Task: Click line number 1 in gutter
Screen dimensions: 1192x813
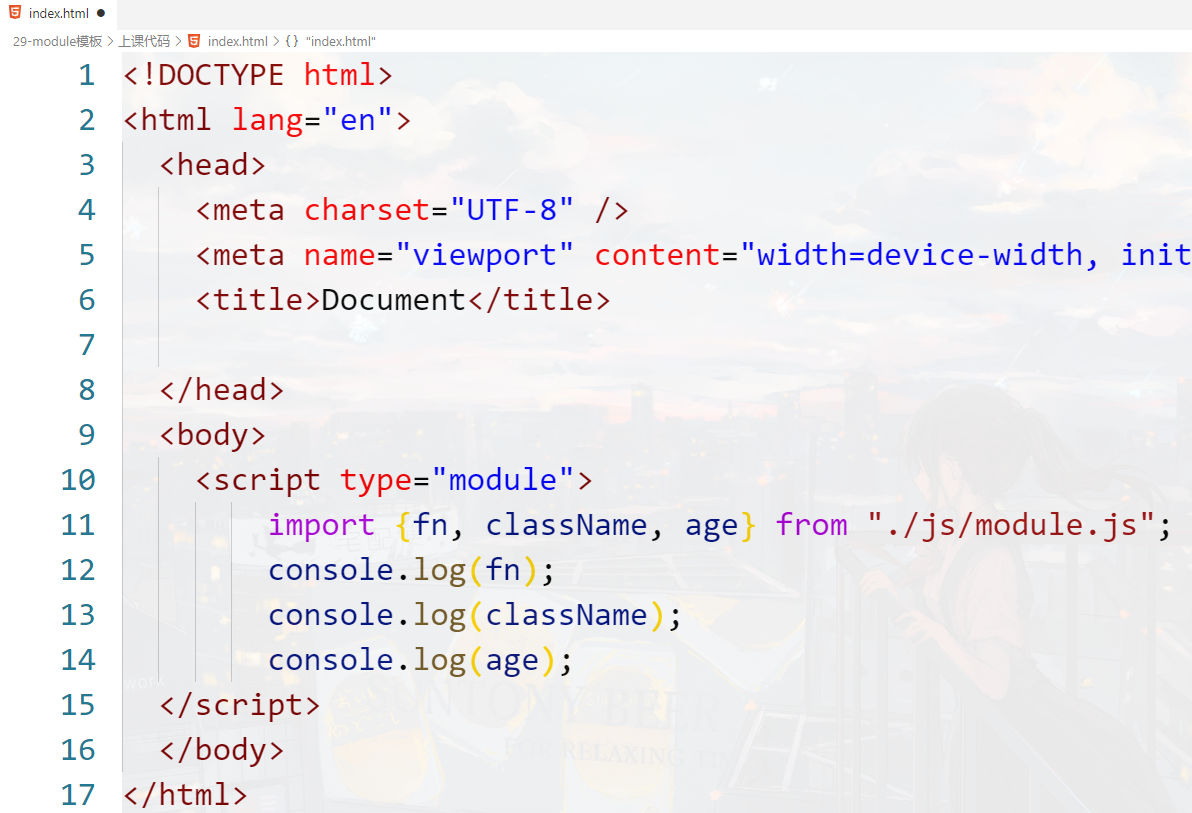Action: [x=87, y=75]
